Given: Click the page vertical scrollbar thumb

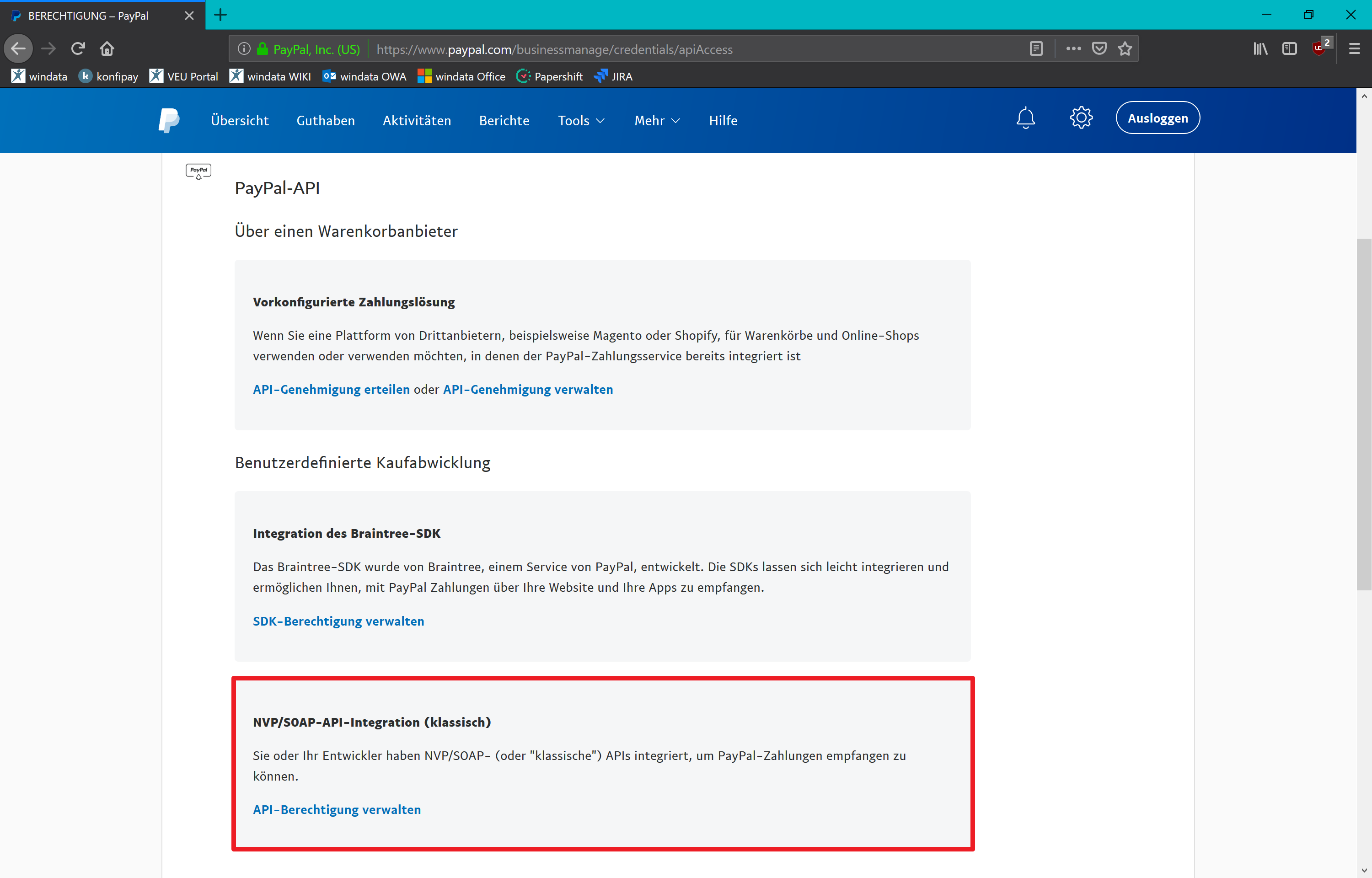Looking at the screenshot, I should pyautogui.click(x=1364, y=414).
